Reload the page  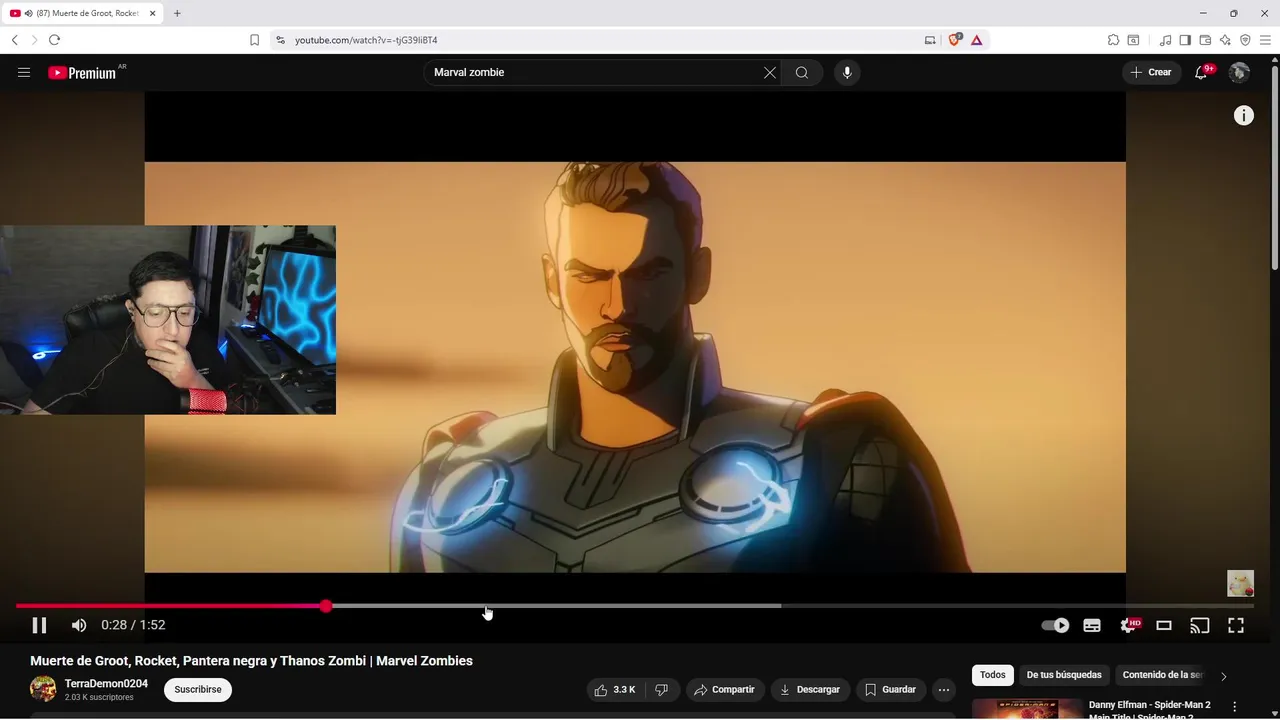[x=54, y=40]
